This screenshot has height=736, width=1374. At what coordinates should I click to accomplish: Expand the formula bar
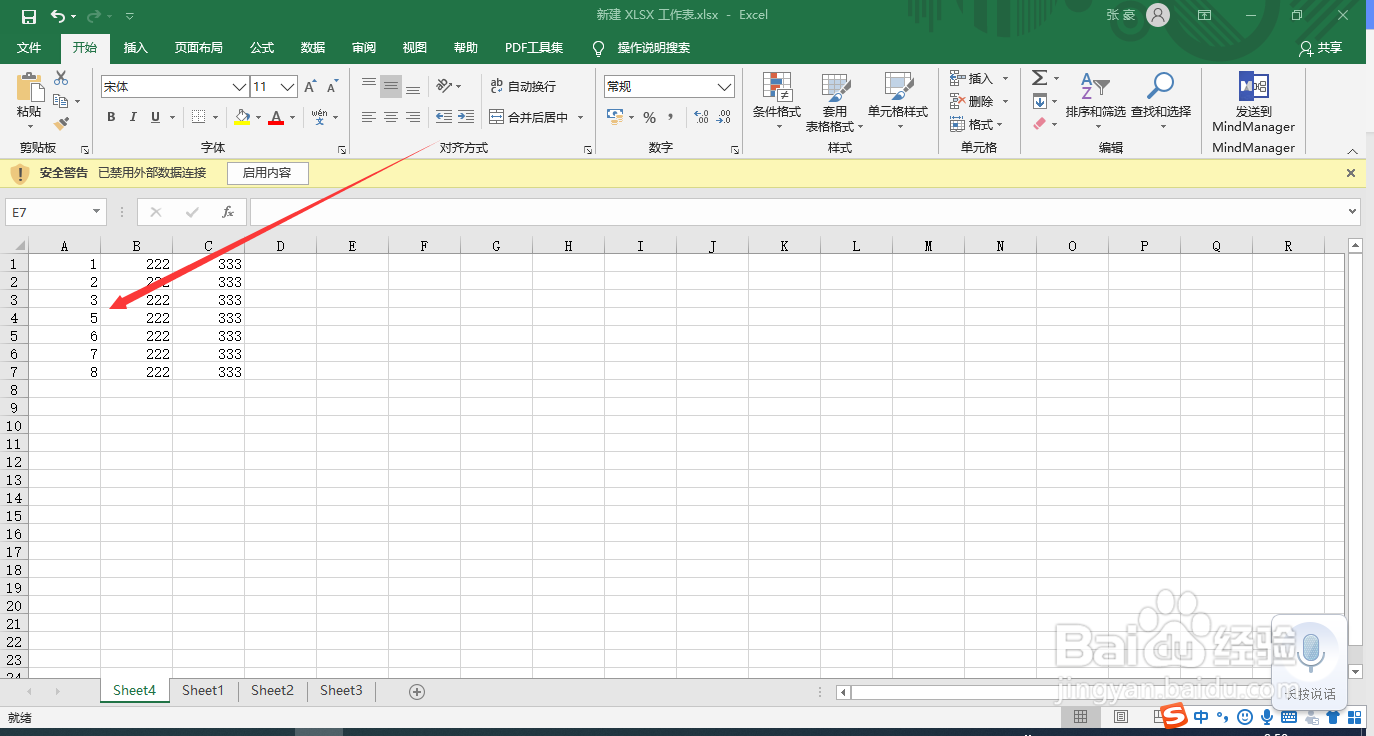1353,212
